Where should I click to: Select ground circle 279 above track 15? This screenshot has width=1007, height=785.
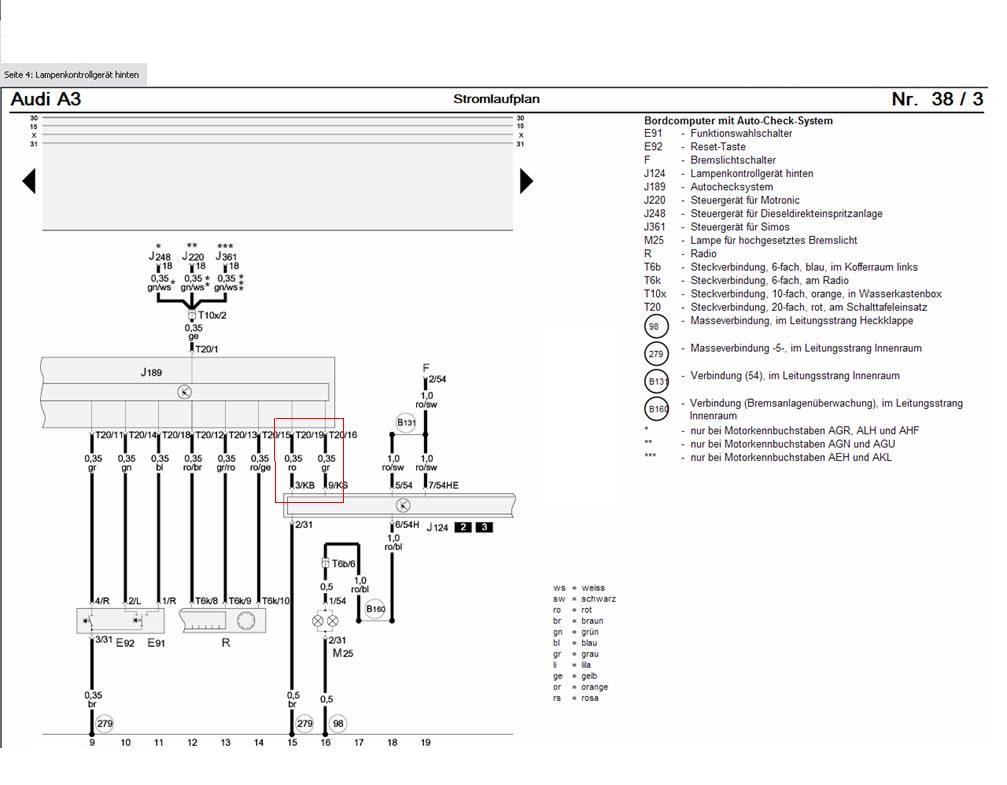point(305,723)
